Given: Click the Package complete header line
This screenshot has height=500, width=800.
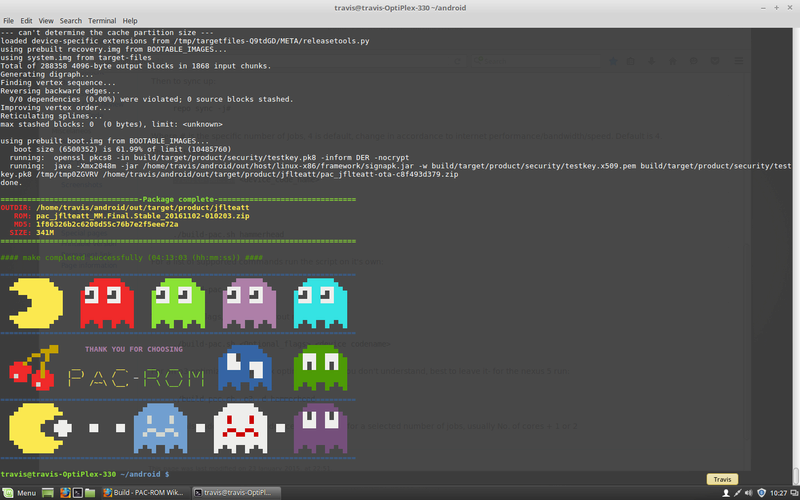Looking at the screenshot, I should pyautogui.click(x=178, y=199).
